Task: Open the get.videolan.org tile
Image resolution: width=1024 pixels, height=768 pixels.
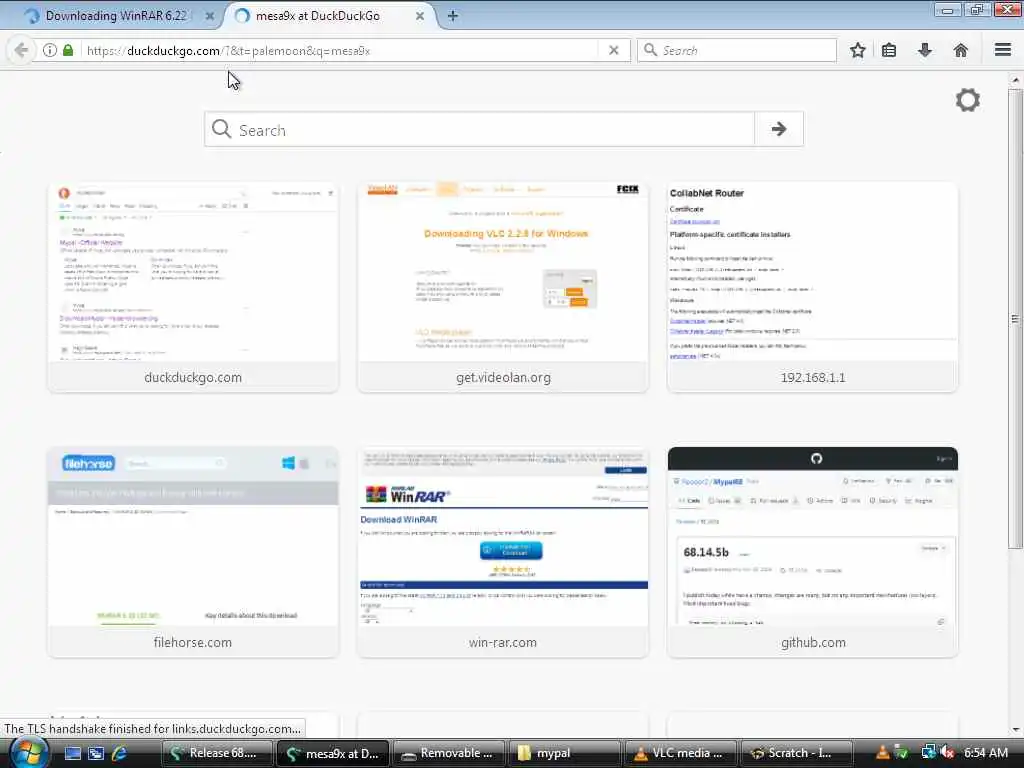Action: pos(503,287)
